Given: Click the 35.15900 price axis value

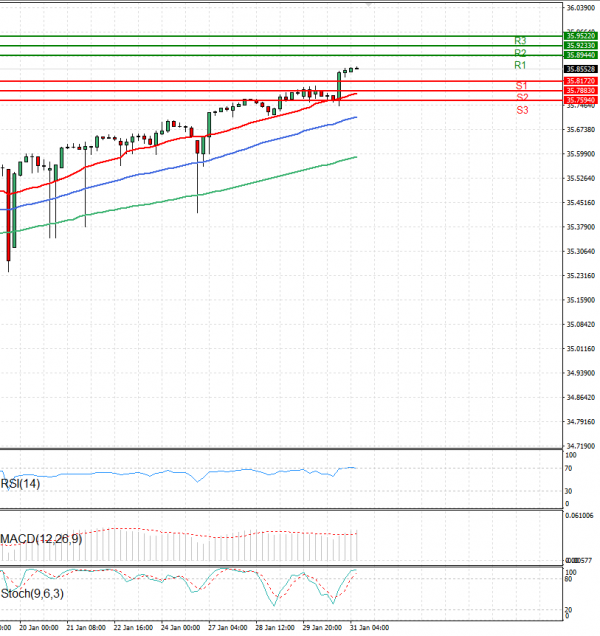Looking at the screenshot, I should pyautogui.click(x=581, y=300).
